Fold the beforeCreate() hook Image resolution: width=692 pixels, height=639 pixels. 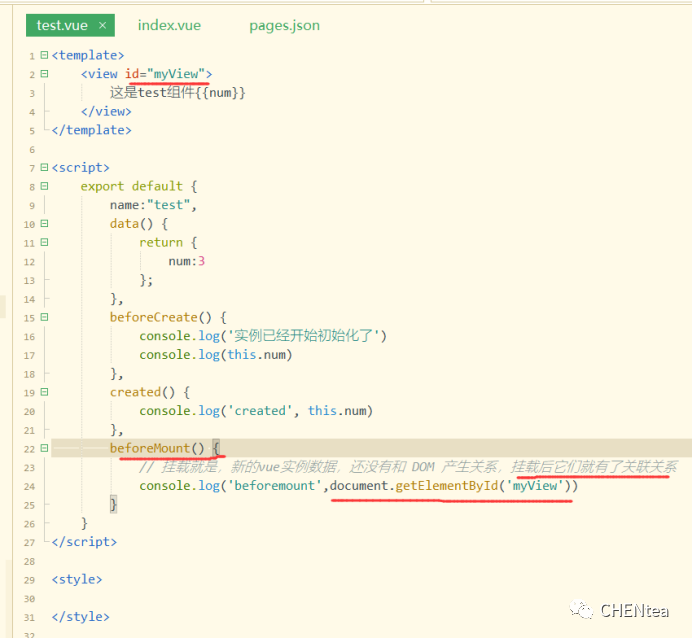tap(43, 317)
